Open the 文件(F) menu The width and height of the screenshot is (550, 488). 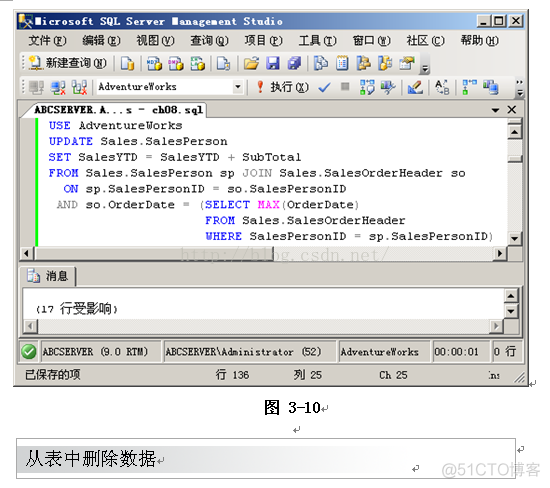(x=47, y=41)
